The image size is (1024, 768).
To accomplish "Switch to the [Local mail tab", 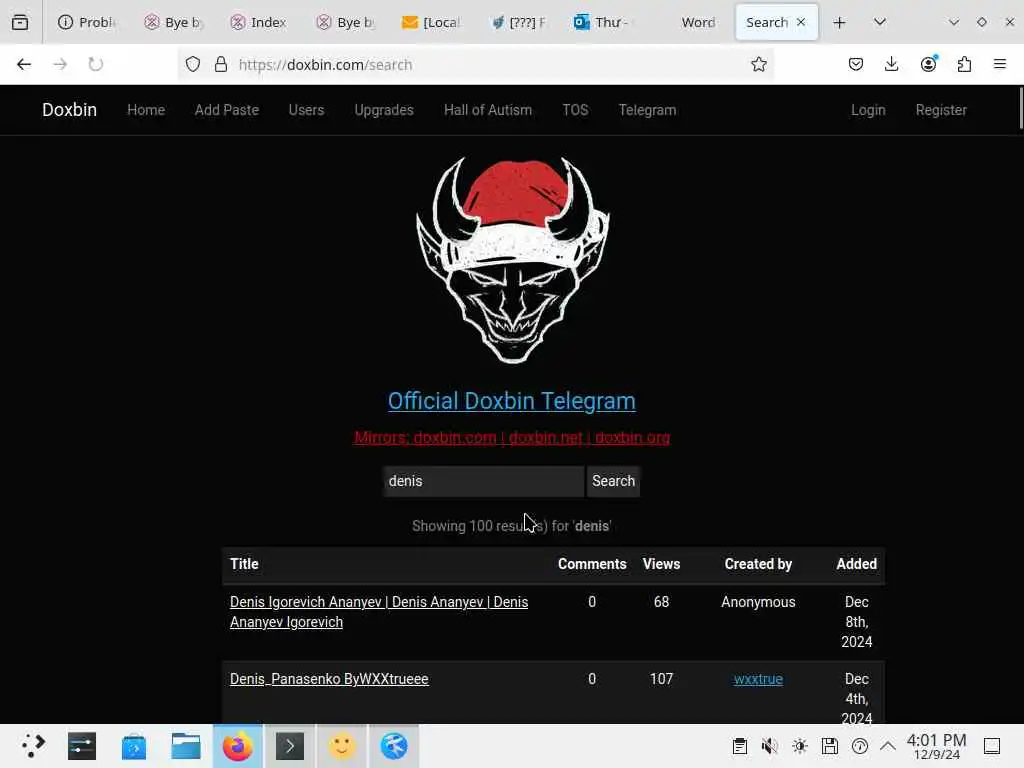I will tap(431, 22).
